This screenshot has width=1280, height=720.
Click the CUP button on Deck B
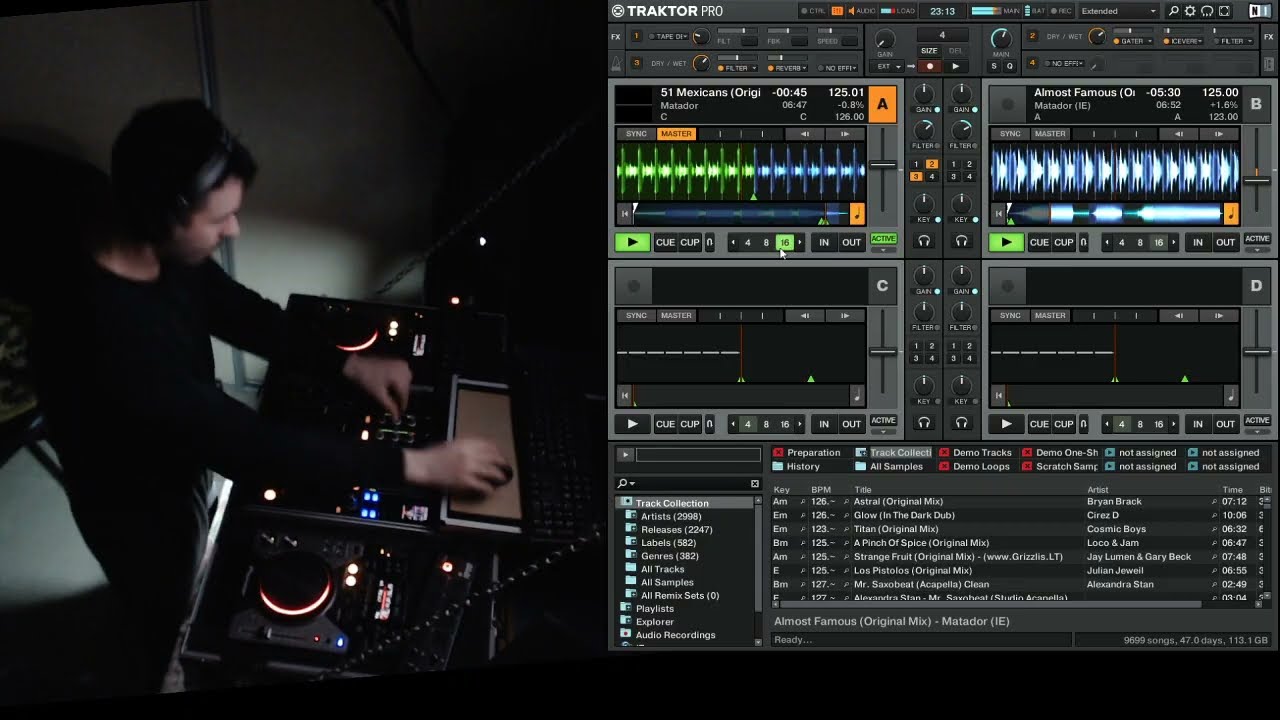pyautogui.click(x=1064, y=242)
